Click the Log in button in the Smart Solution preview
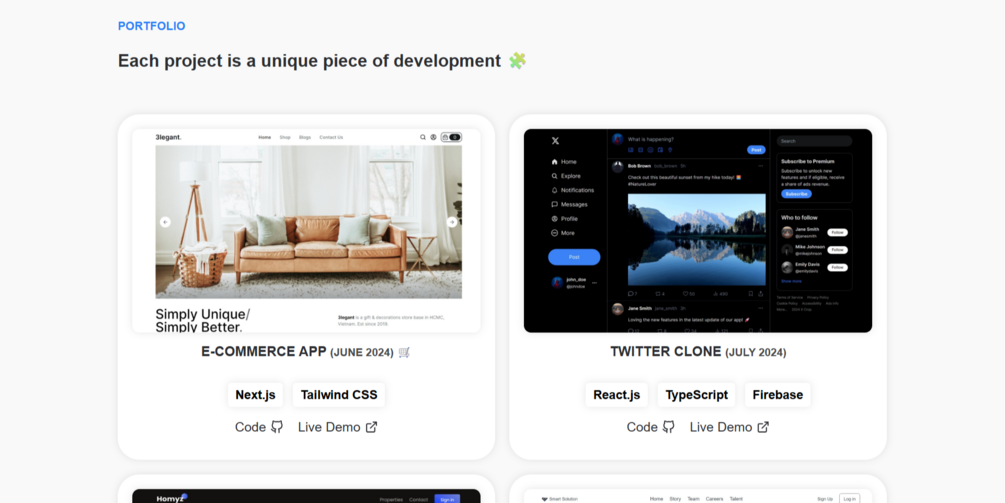 [849, 499]
